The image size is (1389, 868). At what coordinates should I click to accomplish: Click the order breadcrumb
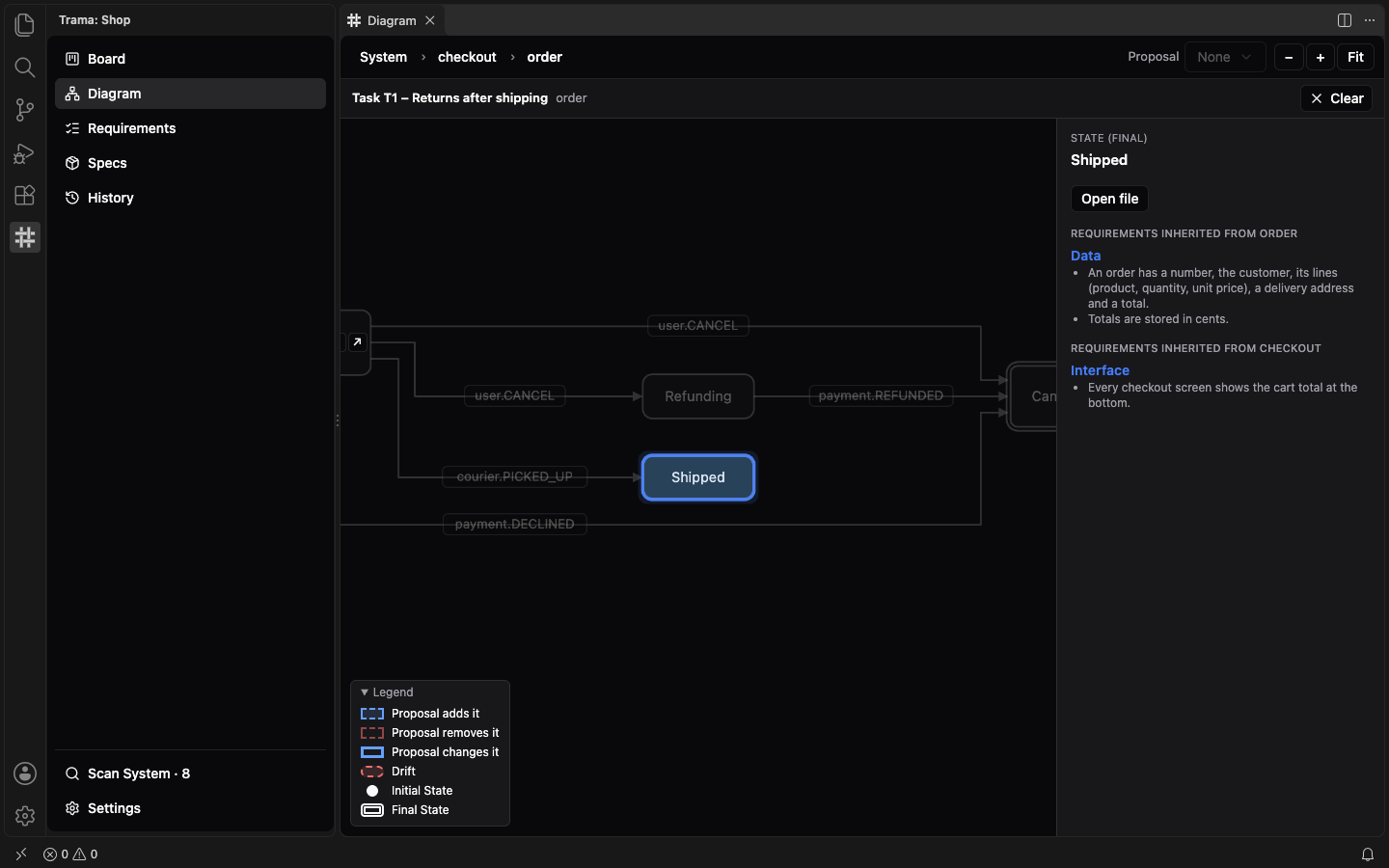tap(544, 57)
